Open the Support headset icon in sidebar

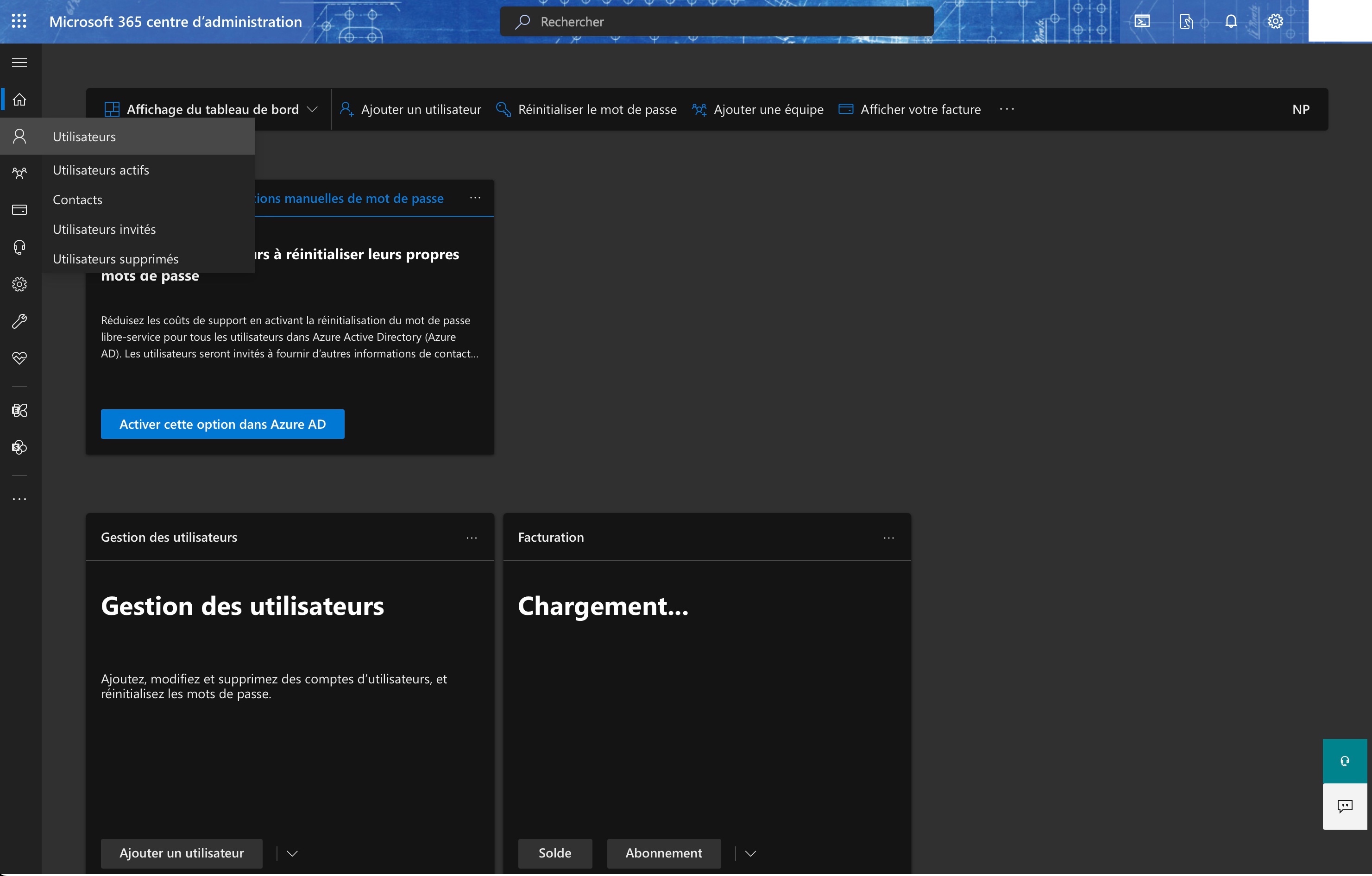tap(19, 247)
